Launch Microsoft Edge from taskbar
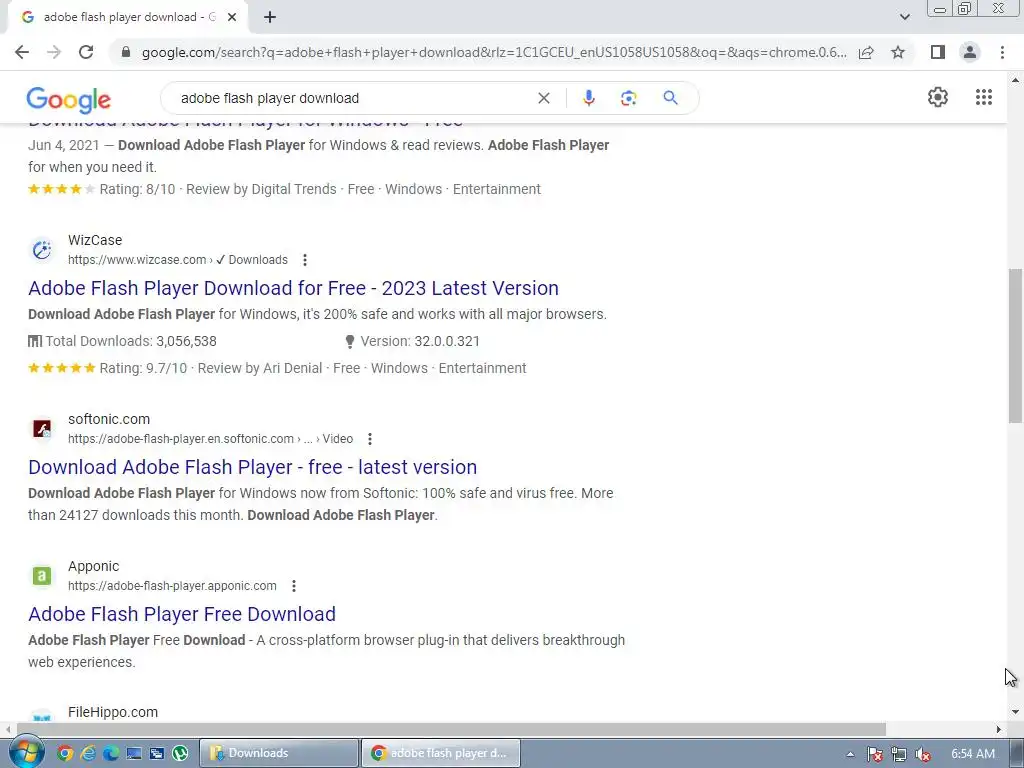Viewport: 1024px width, 768px height. point(111,753)
